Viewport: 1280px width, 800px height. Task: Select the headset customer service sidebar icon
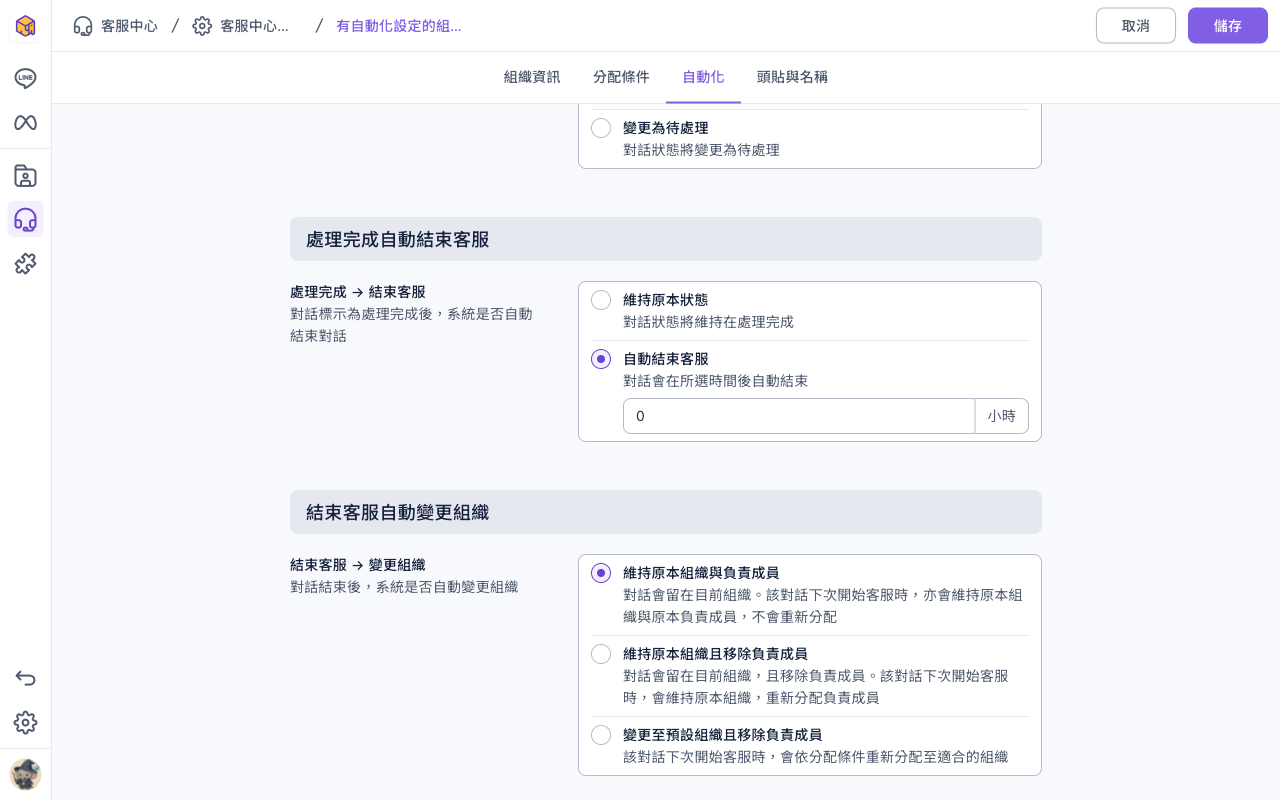(x=25, y=219)
